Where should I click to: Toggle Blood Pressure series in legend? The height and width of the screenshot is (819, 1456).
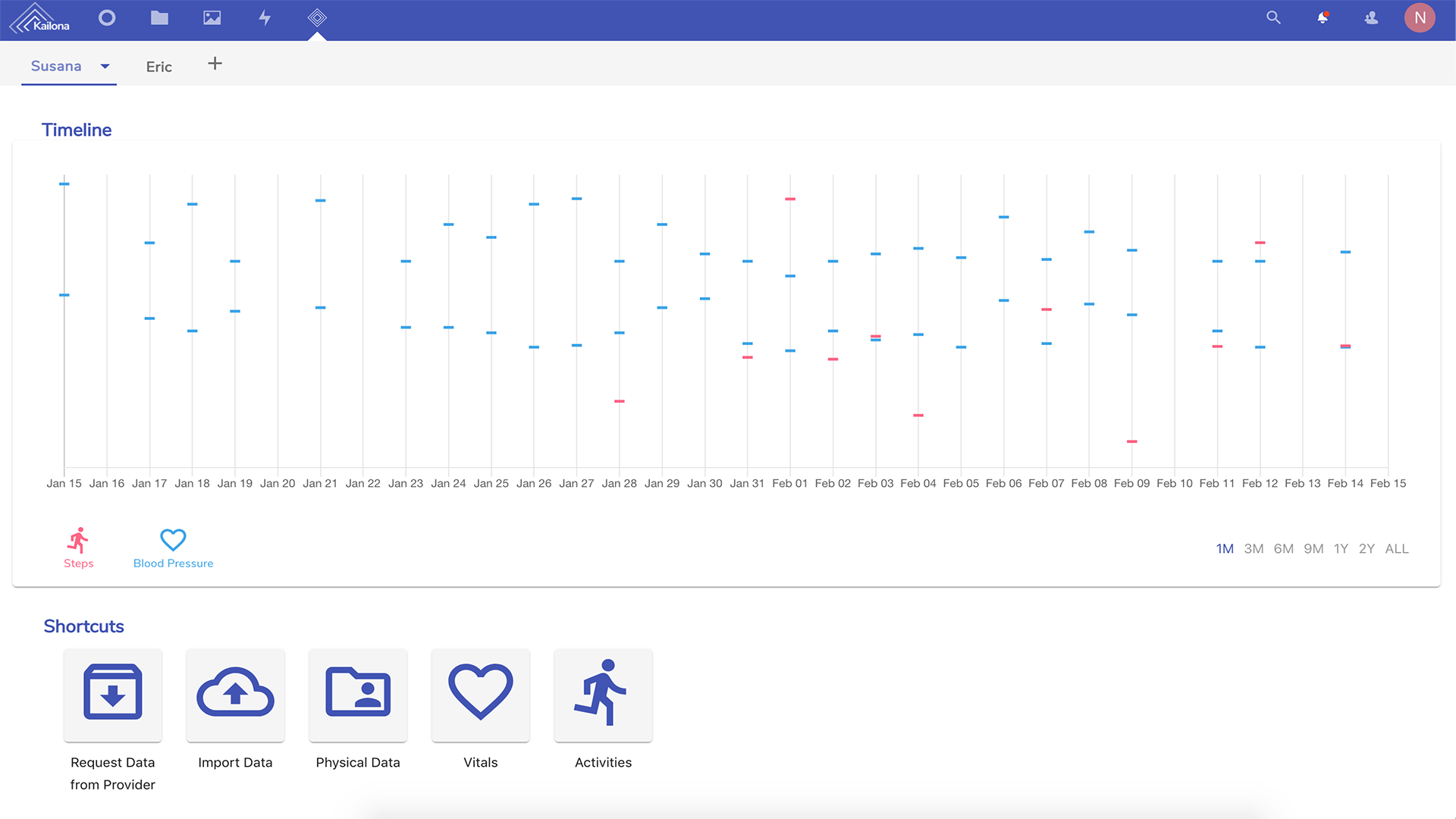coord(173,548)
